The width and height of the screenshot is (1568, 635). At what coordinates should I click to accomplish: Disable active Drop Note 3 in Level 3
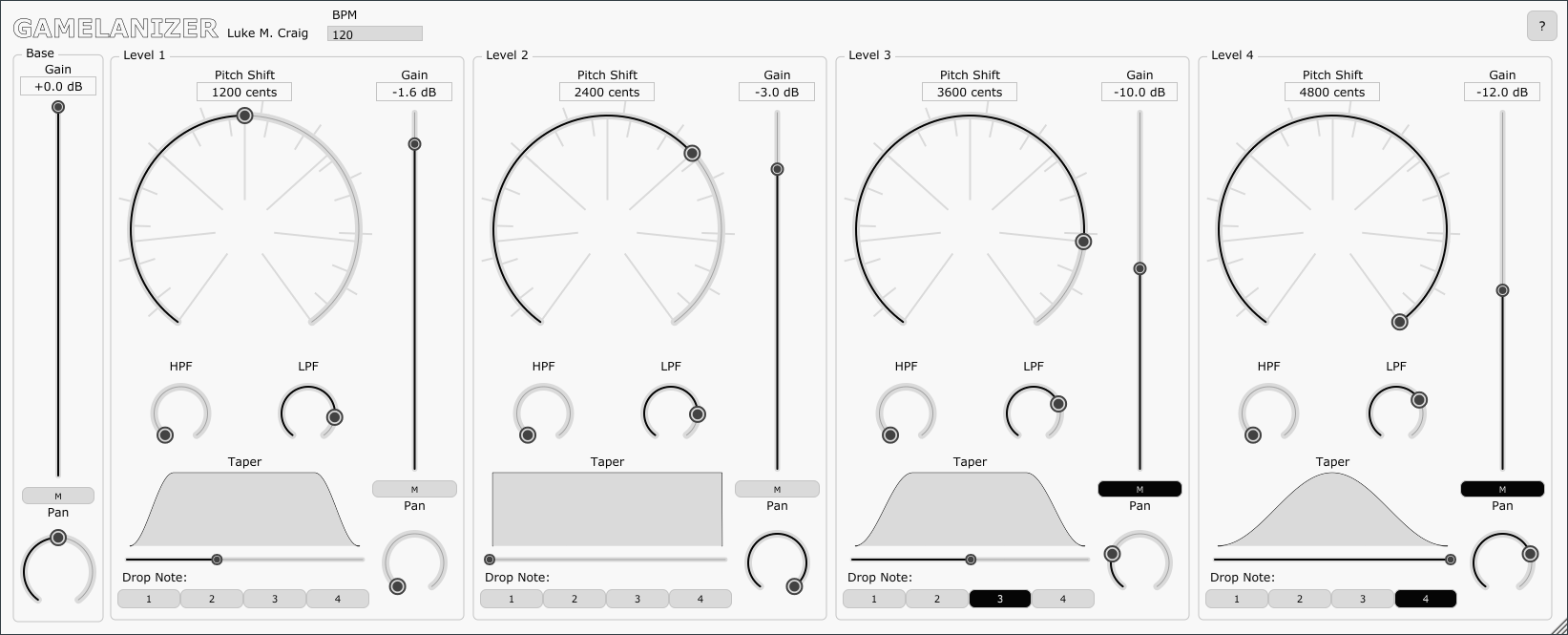tap(1000, 599)
